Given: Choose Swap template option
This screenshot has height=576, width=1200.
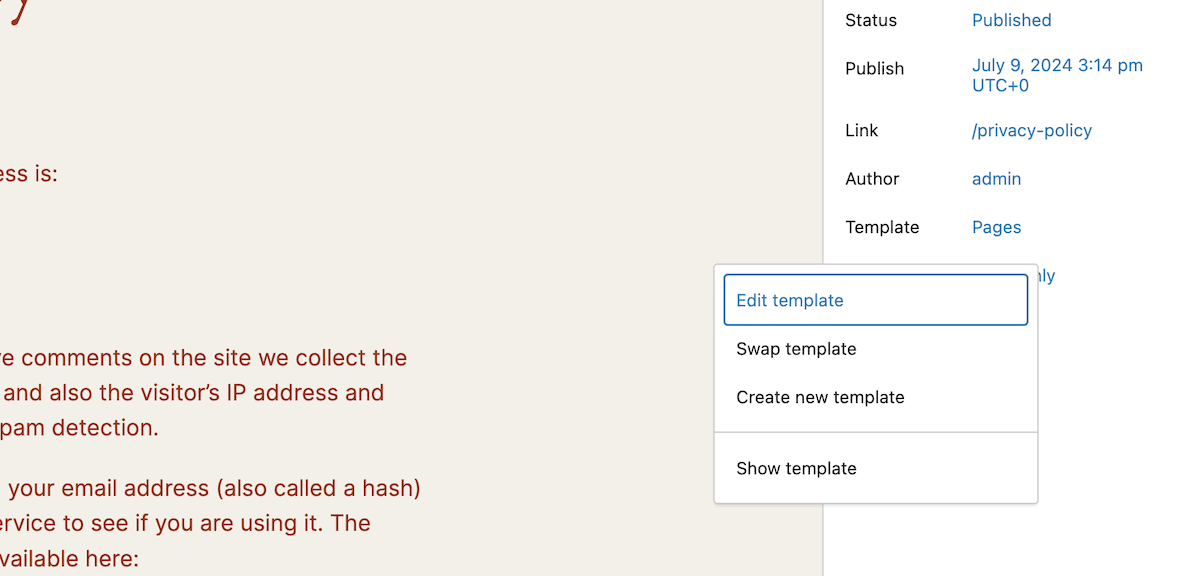Looking at the screenshot, I should (x=796, y=348).
